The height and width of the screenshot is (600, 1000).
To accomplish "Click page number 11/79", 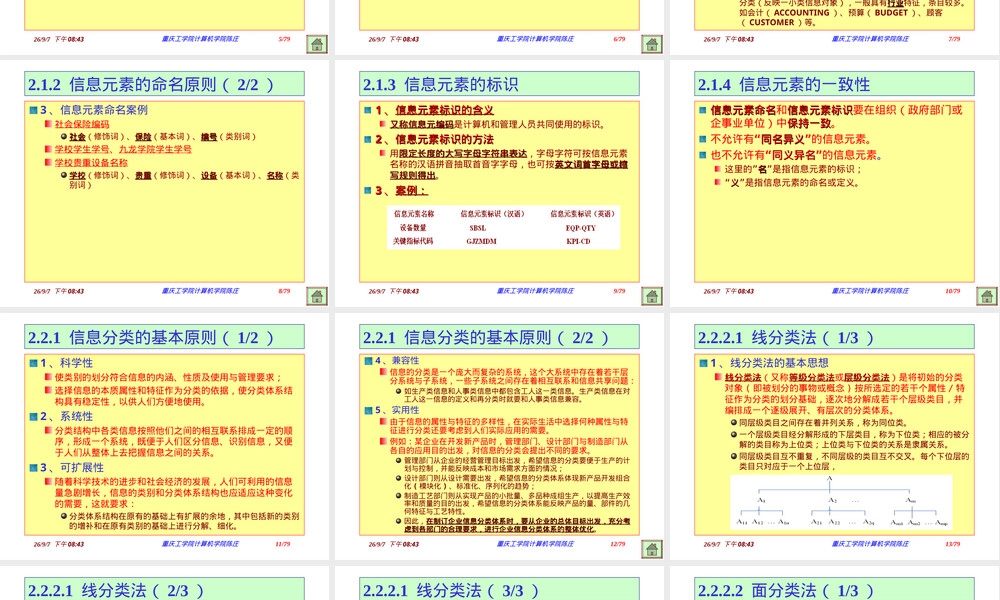I will coord(283,544).
